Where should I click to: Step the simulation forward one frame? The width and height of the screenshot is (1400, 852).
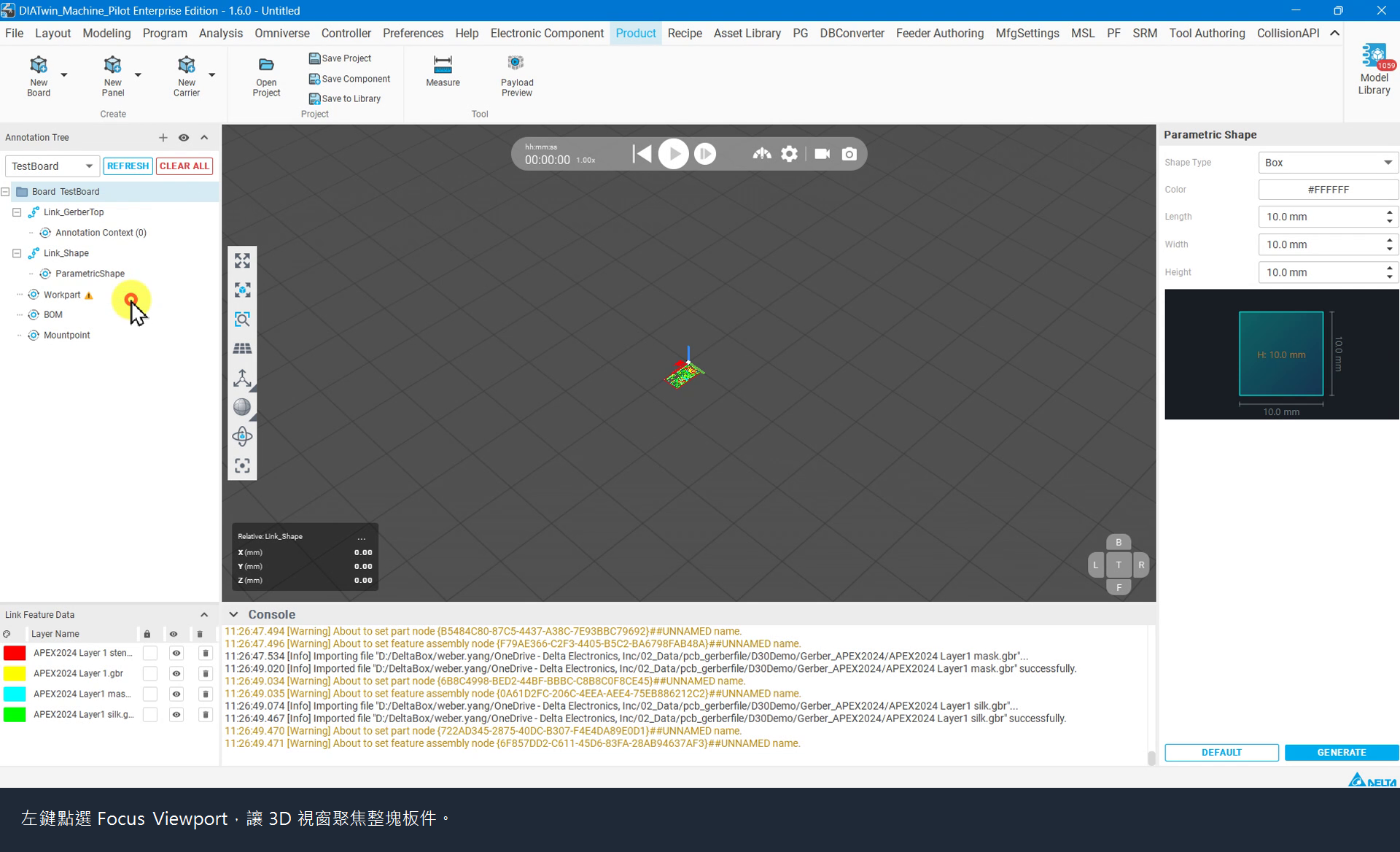[x=704, y=154]
